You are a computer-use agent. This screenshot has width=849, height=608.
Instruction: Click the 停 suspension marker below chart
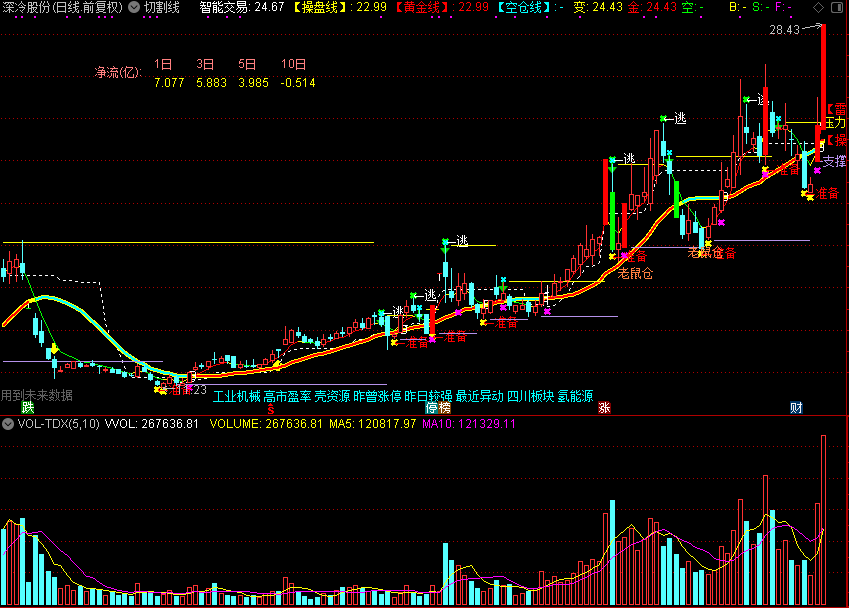(432, 407)
